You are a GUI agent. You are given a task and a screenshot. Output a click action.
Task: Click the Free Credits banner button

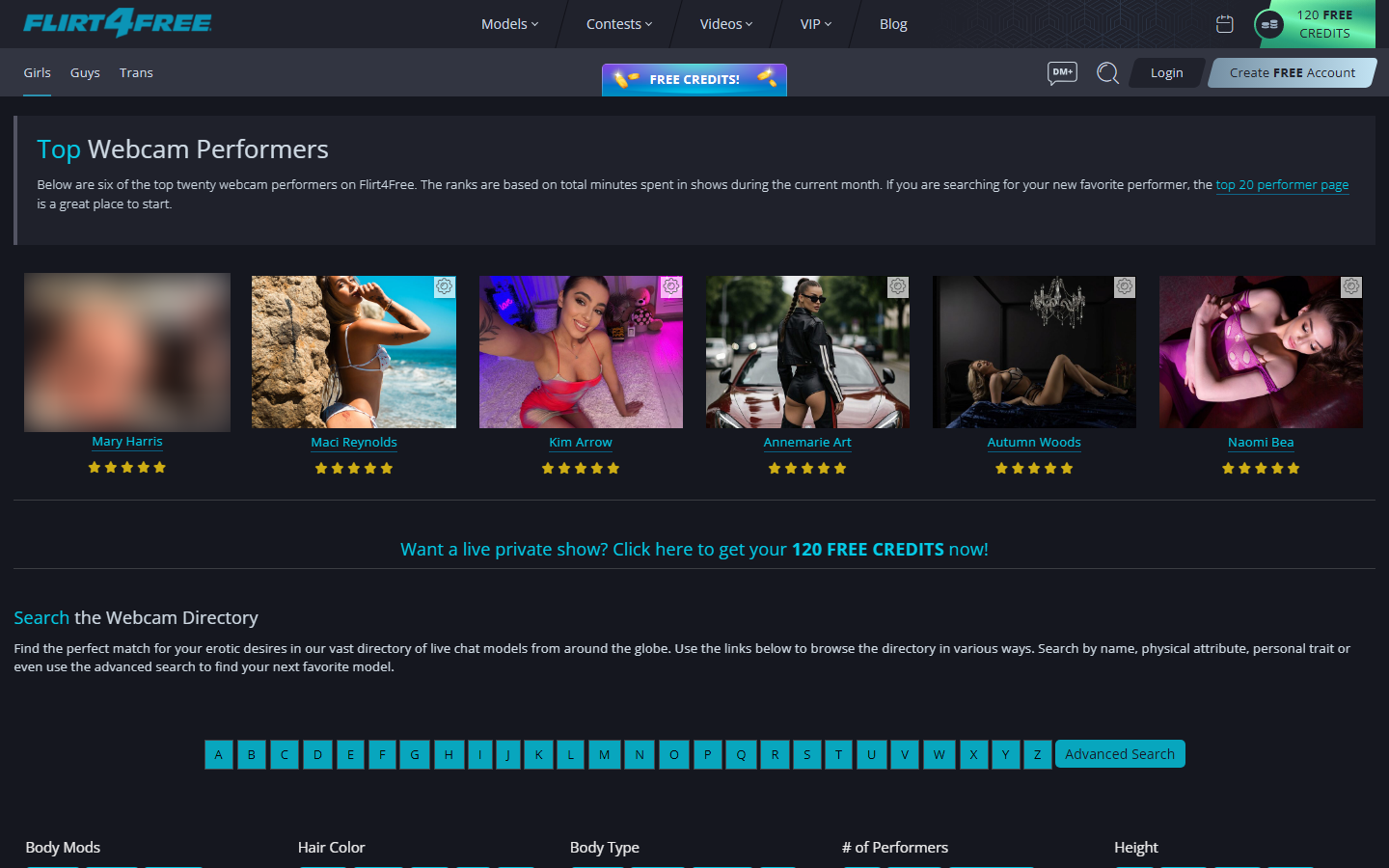coord(694,79)
